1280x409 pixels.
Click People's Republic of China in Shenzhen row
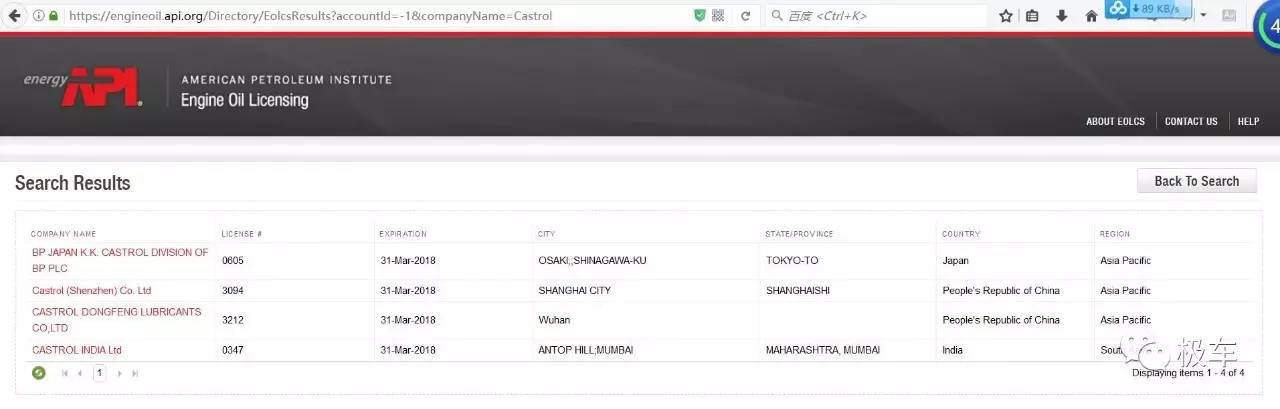(1001, 291)
